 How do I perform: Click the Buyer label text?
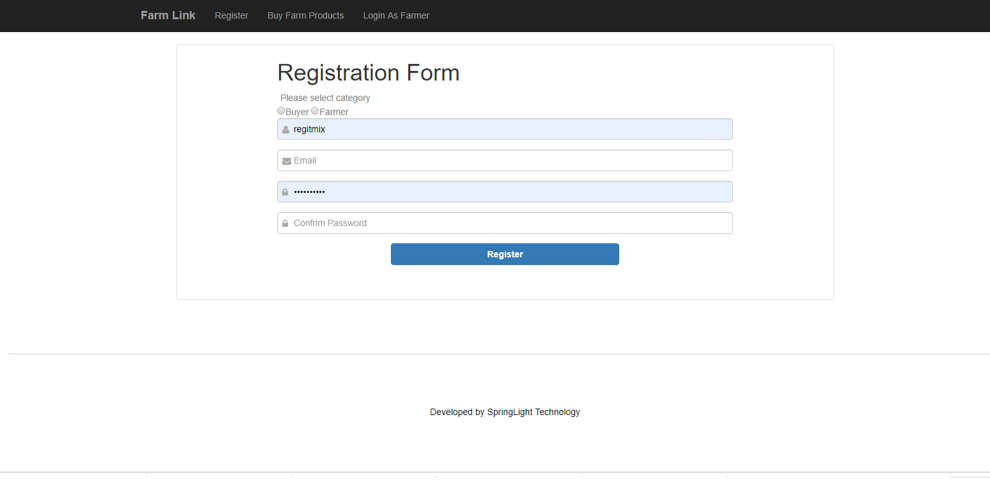pos(297,112)
